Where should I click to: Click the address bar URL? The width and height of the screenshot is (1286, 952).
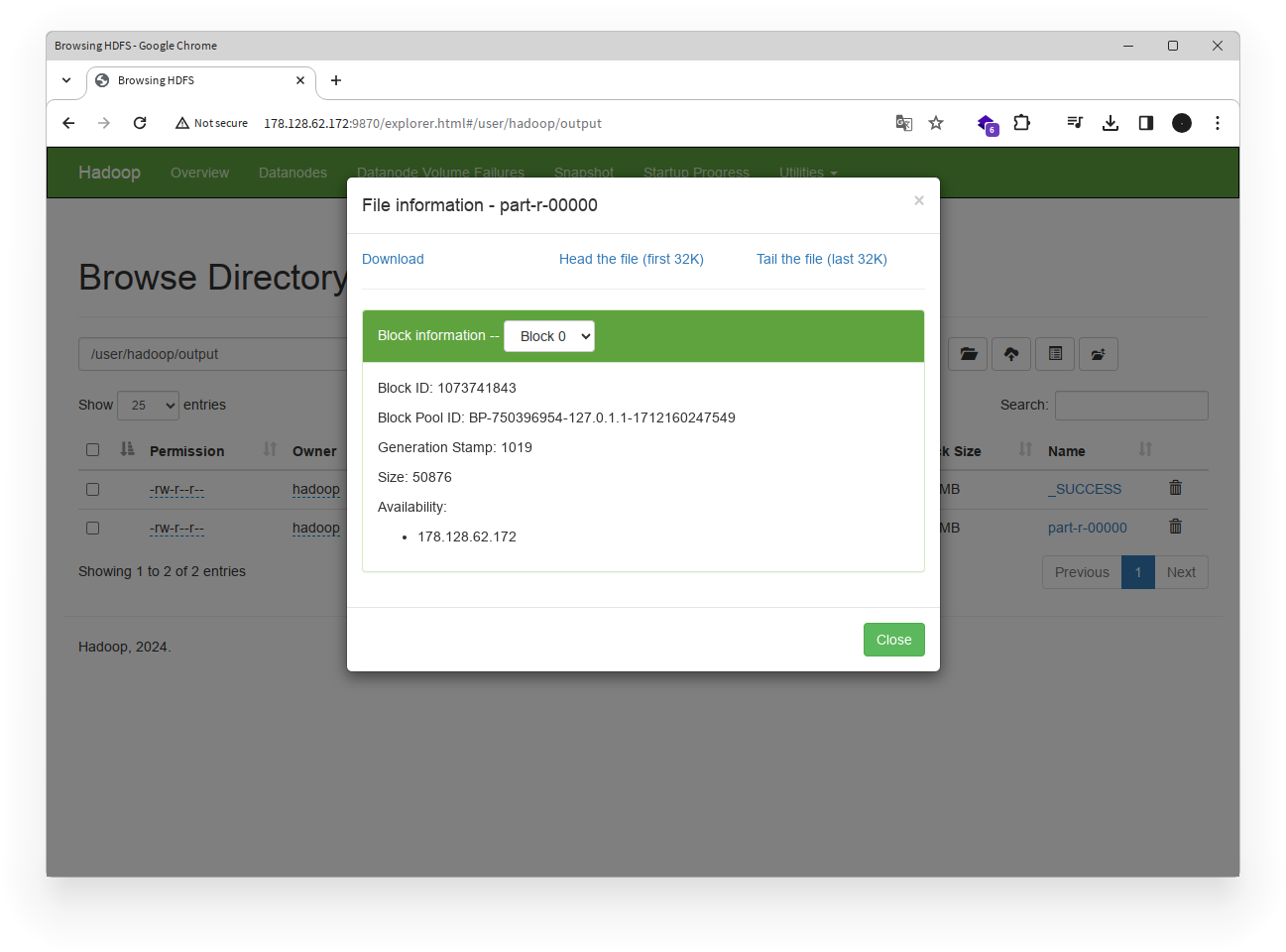432,123
